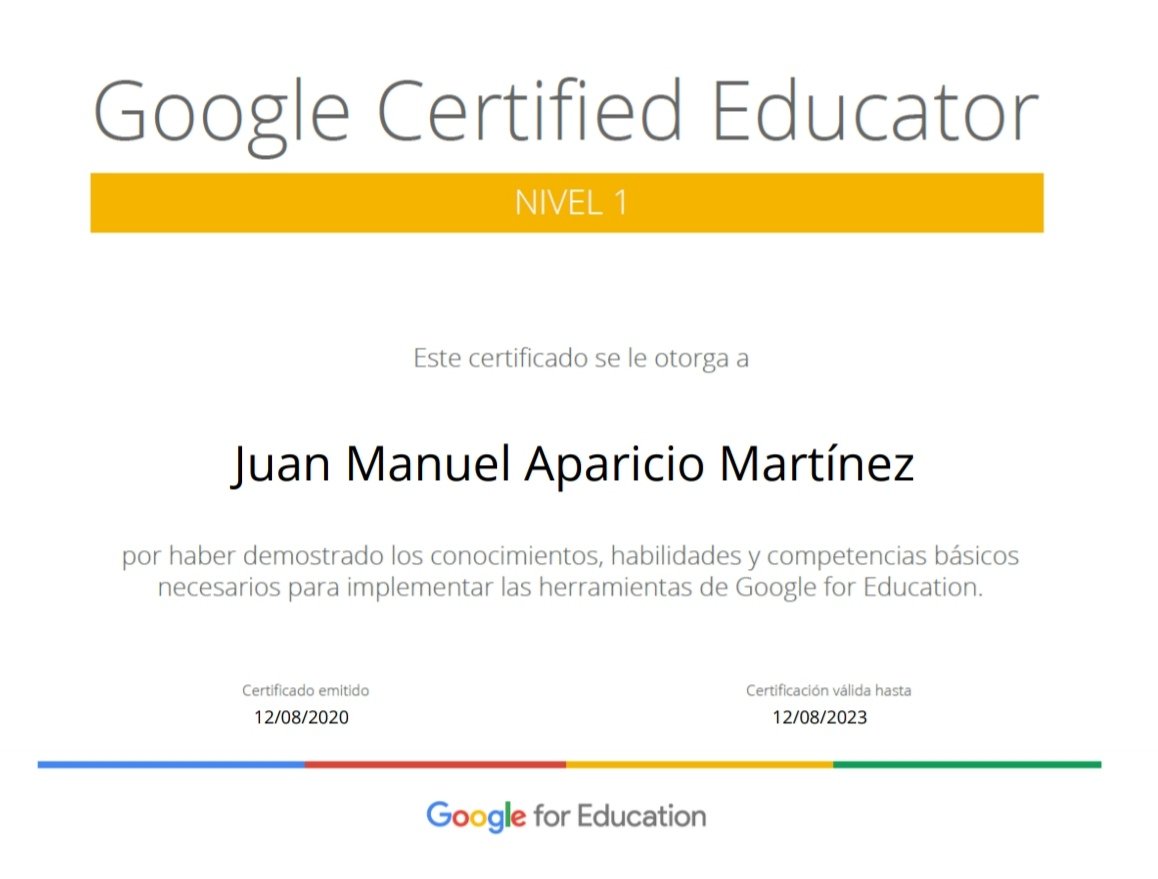1158x879 pixels.
Task: Click the expiry date 12/08/2023
Action: point(820,717)
